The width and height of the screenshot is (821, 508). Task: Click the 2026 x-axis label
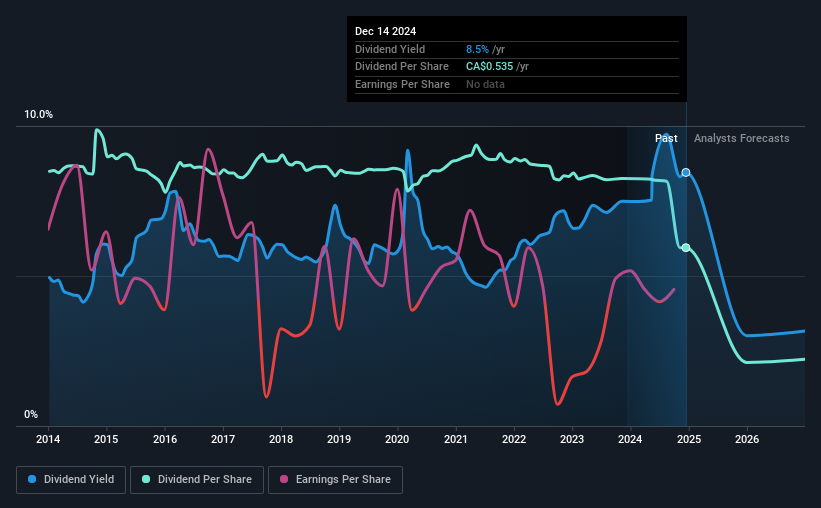click(x=747, y=439)
